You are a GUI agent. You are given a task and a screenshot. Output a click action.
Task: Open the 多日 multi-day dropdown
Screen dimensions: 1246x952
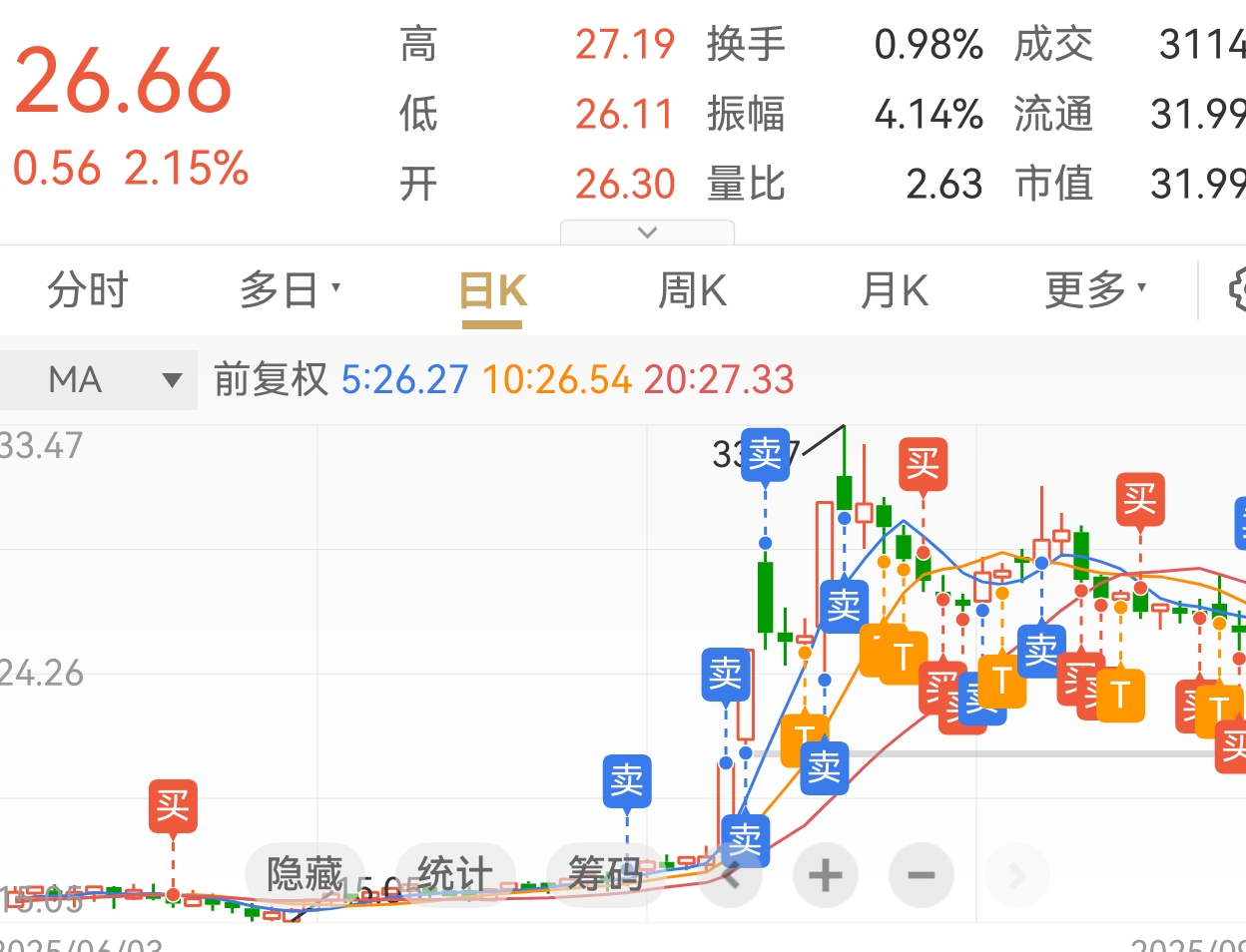[x=290, y=290]
